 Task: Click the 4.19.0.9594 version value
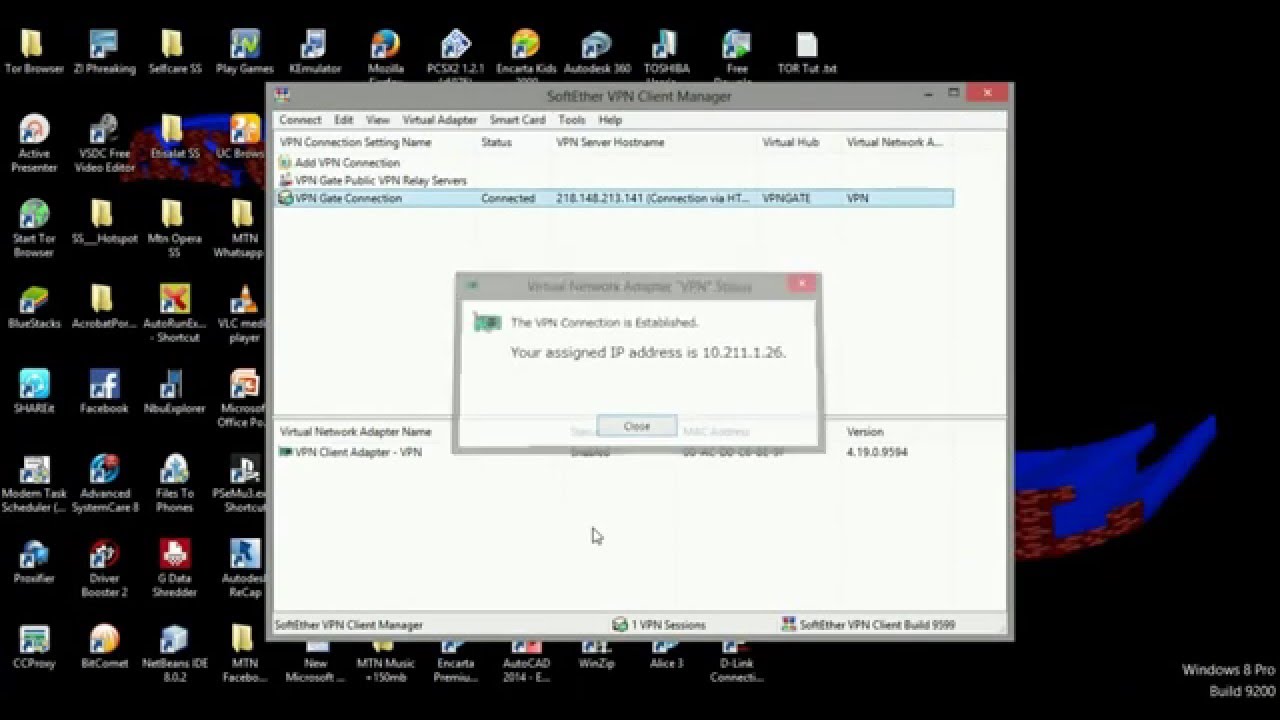click(x=877, y=452)
